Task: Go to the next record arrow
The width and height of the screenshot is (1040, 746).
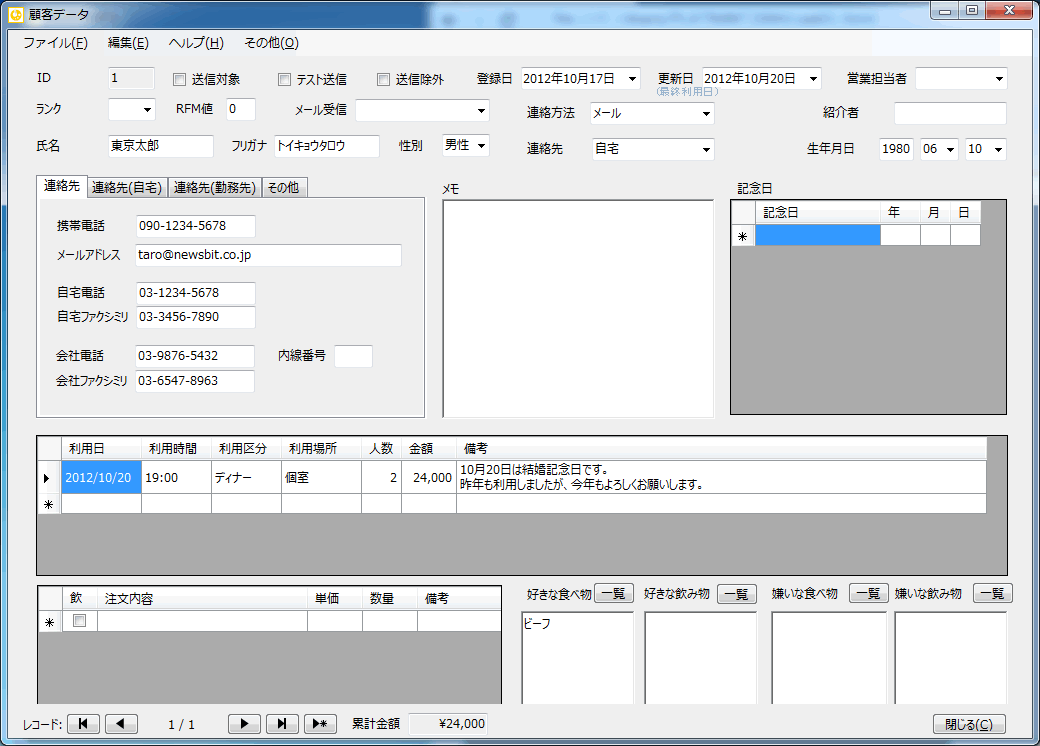Action: [244, 723]
